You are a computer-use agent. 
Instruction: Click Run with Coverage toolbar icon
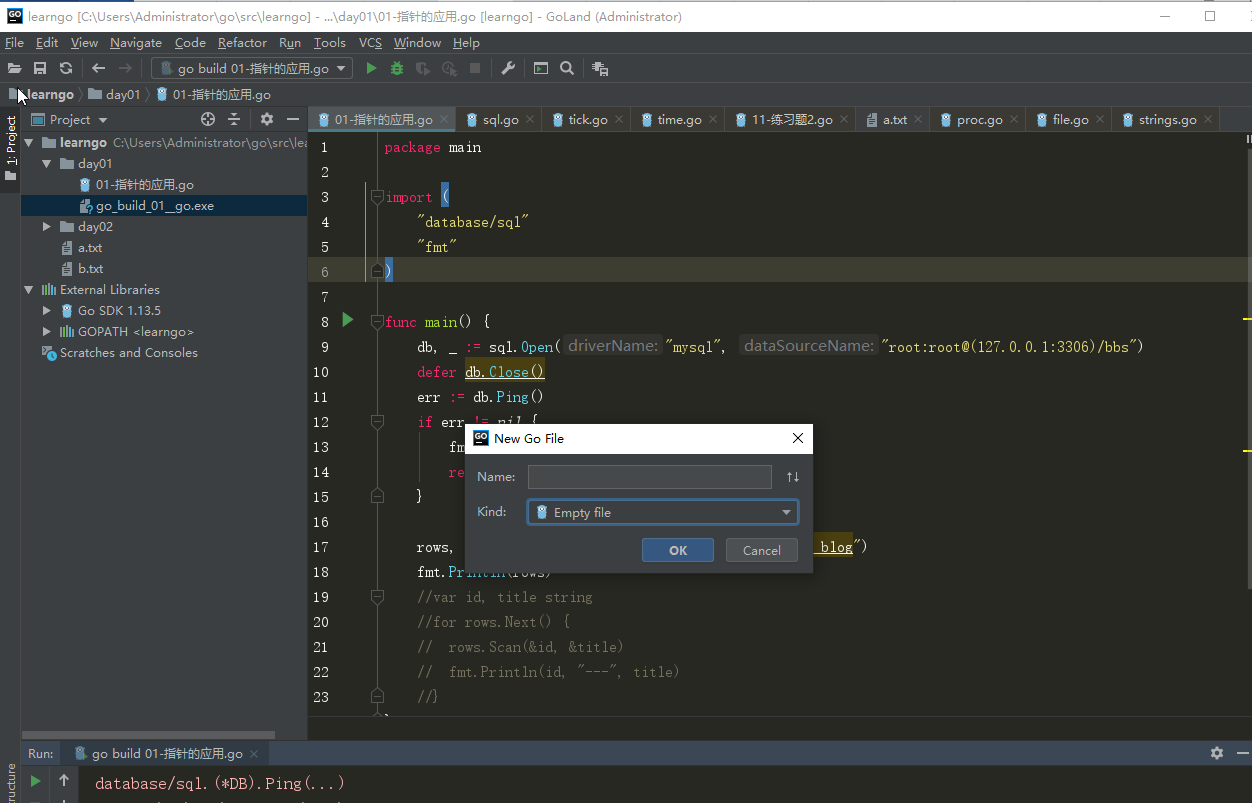click(x=423, y=68)
